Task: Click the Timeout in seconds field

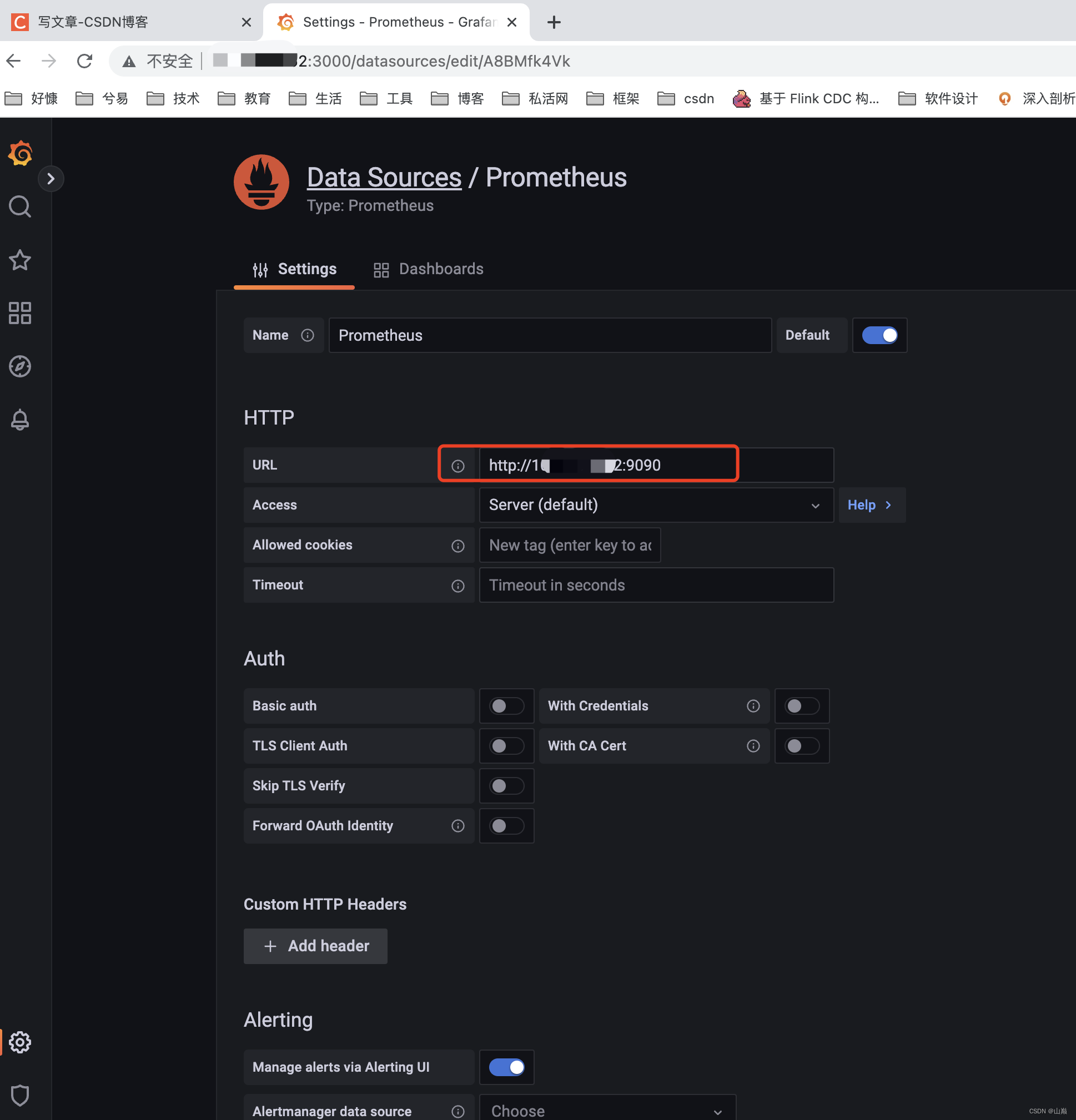Action: tap(656, 585)
